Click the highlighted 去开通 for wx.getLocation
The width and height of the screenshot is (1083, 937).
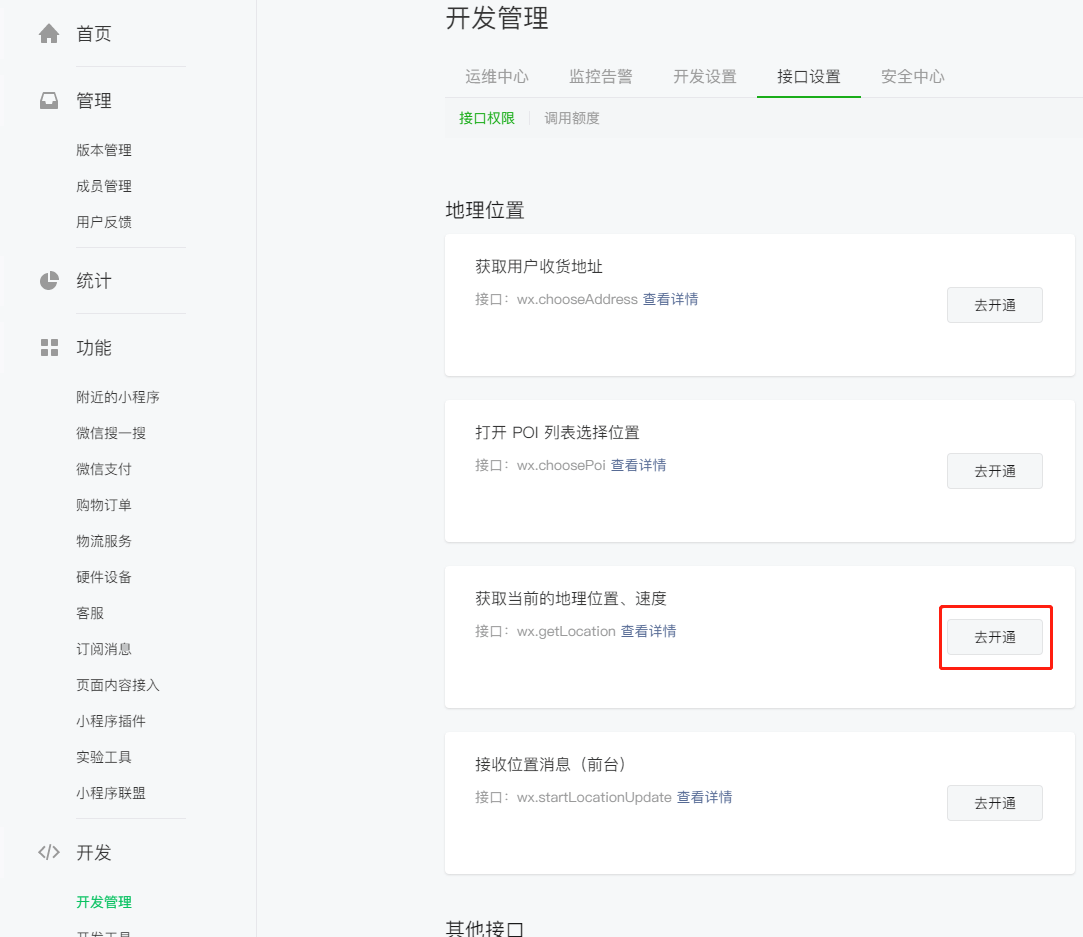pos(994,637)
